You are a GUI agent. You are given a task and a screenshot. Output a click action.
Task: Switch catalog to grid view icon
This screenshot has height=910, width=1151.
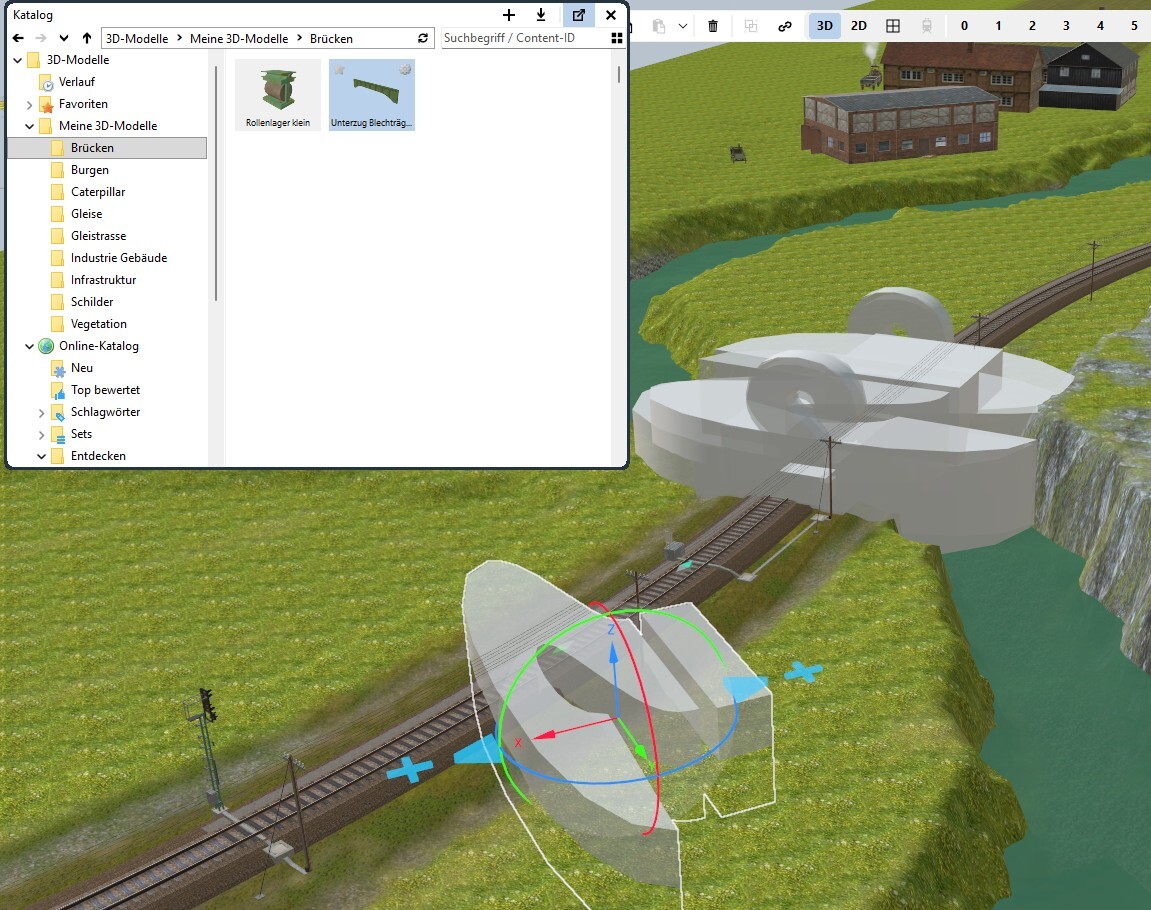617,39
